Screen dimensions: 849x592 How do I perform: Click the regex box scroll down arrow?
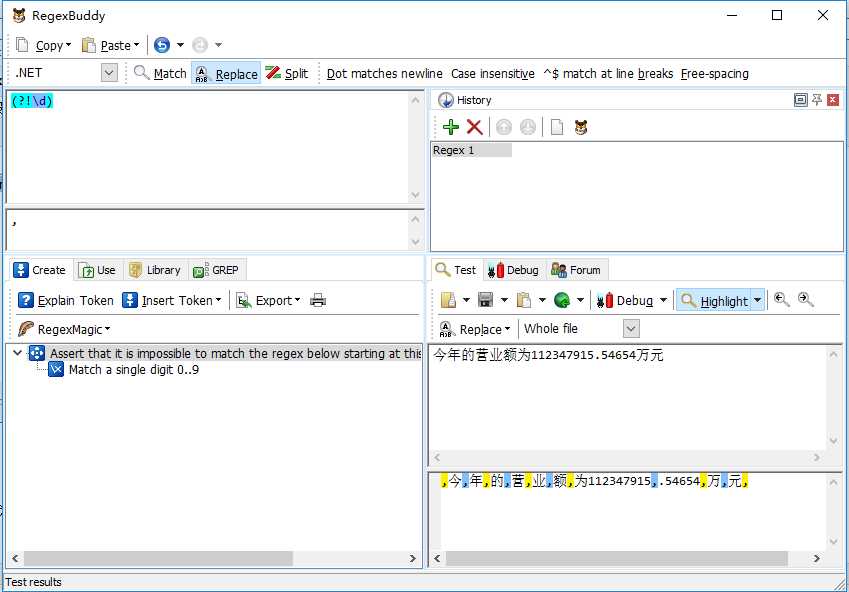tap(415, 195)
